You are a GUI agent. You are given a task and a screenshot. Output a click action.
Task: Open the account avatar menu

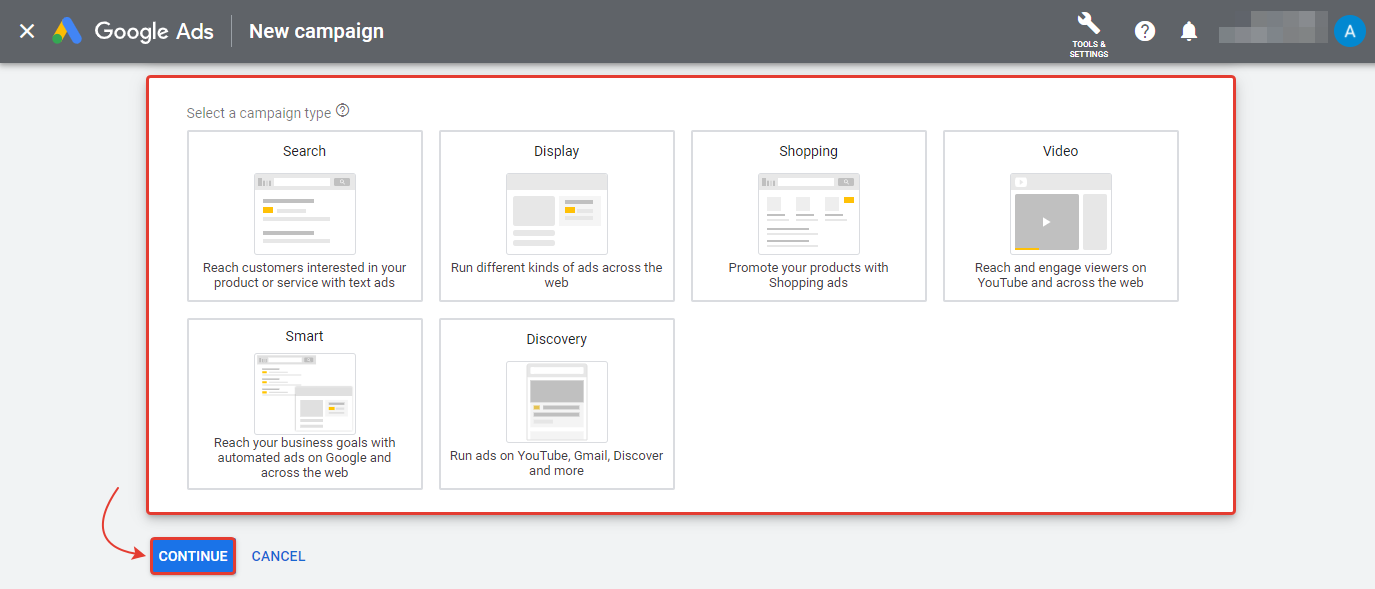click(1349, 31)
